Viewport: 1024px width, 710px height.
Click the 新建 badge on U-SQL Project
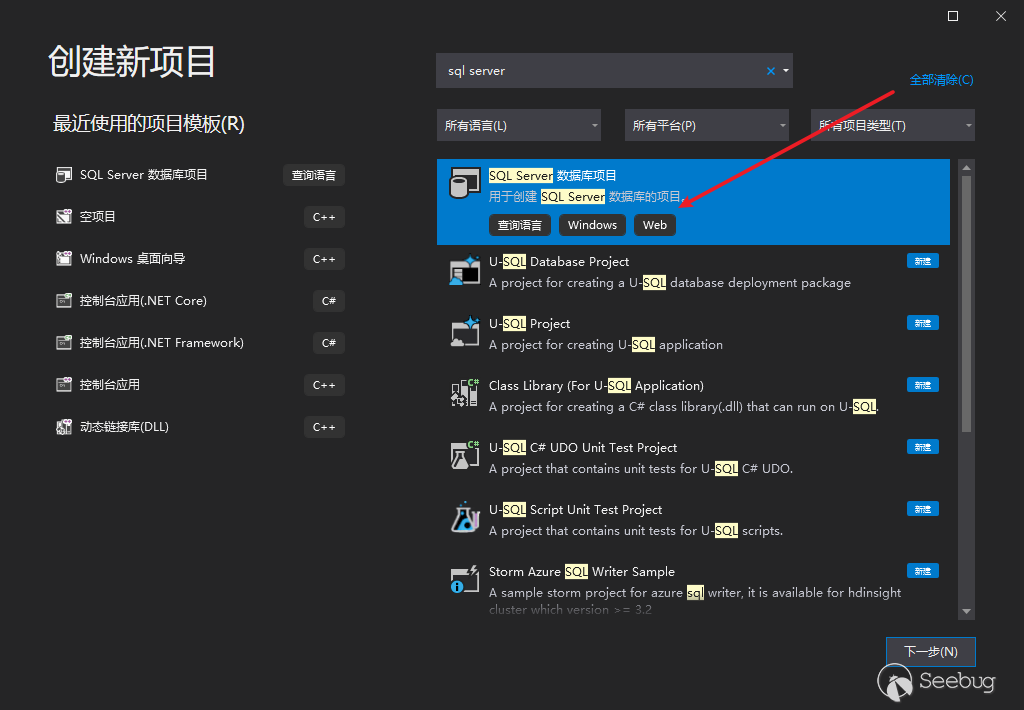922,323
